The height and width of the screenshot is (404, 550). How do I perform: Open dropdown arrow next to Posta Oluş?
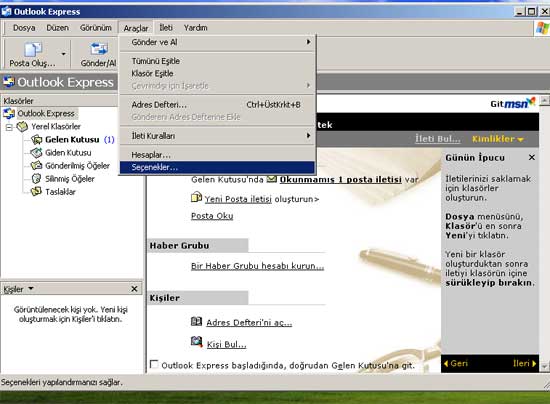[63, 54]
